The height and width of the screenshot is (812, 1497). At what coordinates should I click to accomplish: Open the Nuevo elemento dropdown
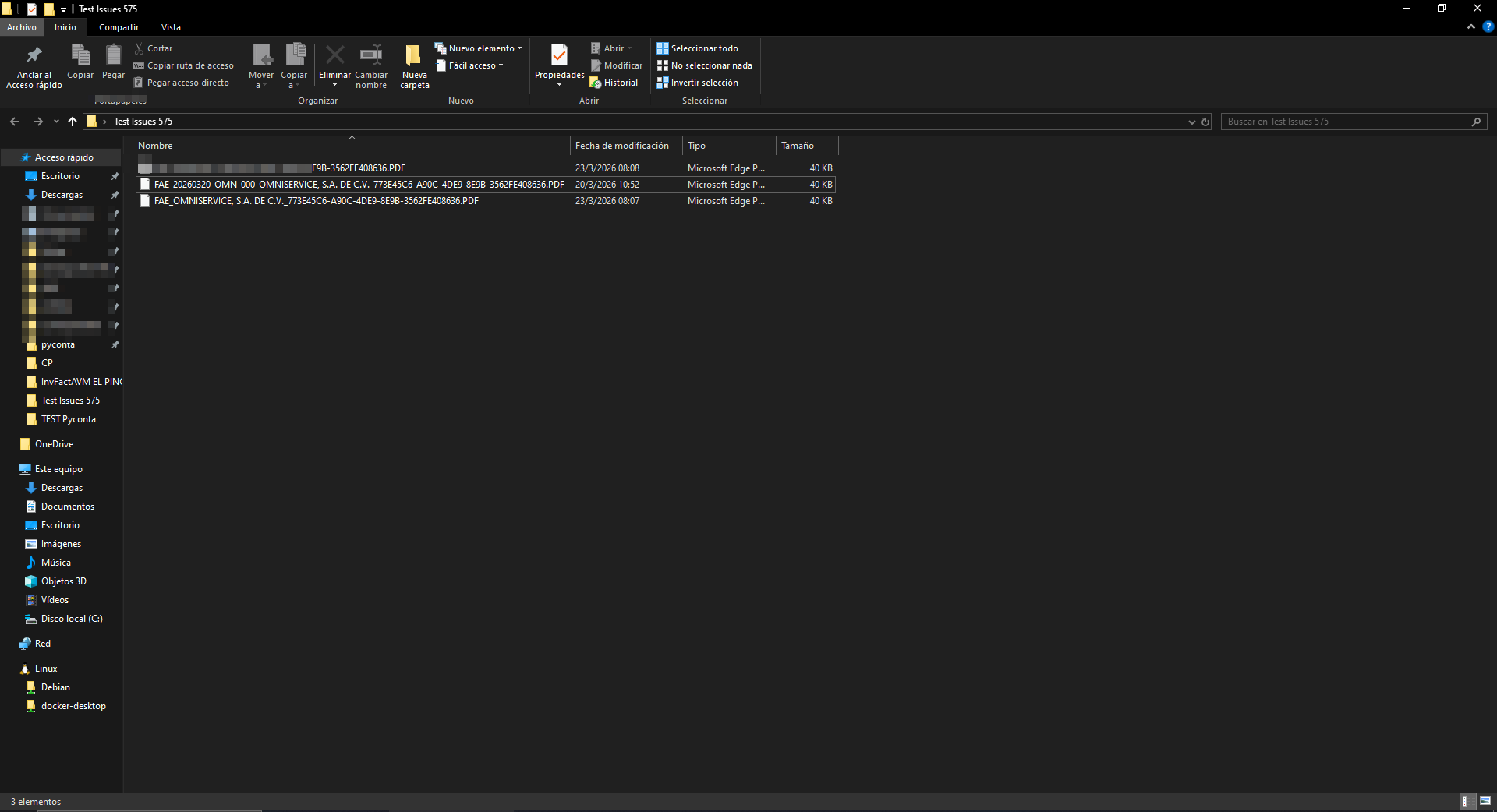tap(478, 48)
